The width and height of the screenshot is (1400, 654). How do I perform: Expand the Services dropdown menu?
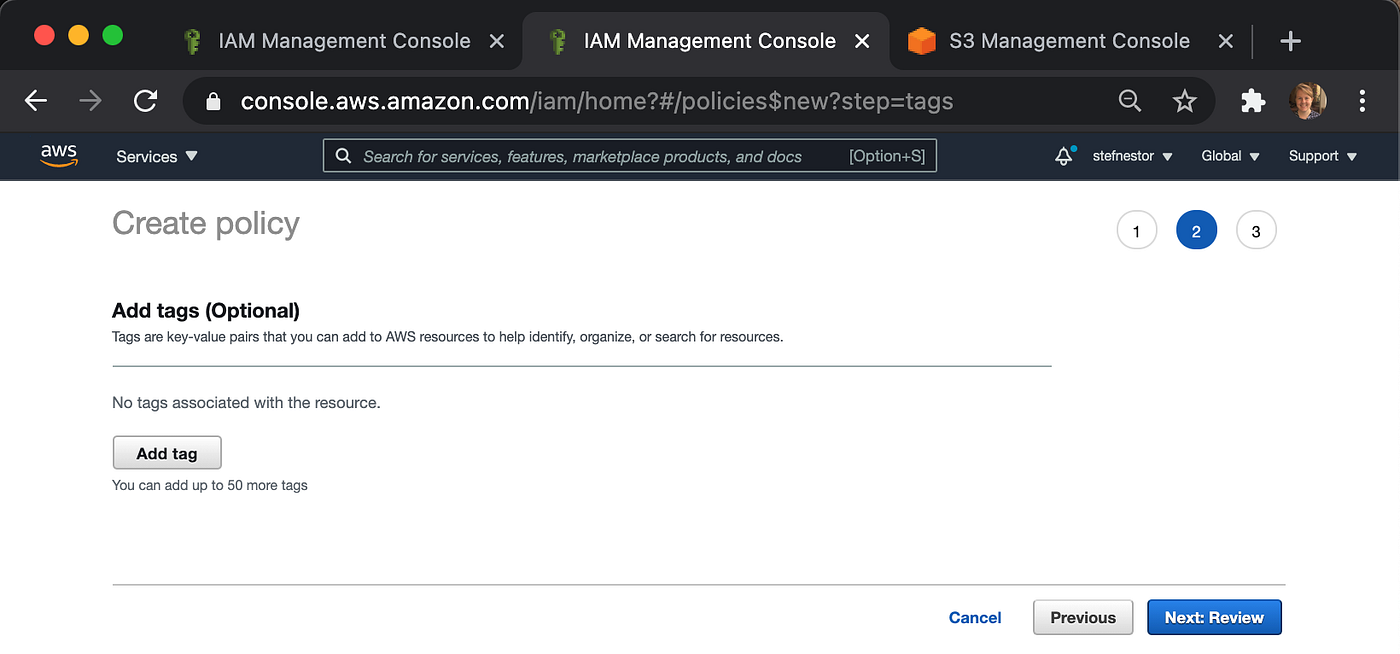(x=157, y=156)
